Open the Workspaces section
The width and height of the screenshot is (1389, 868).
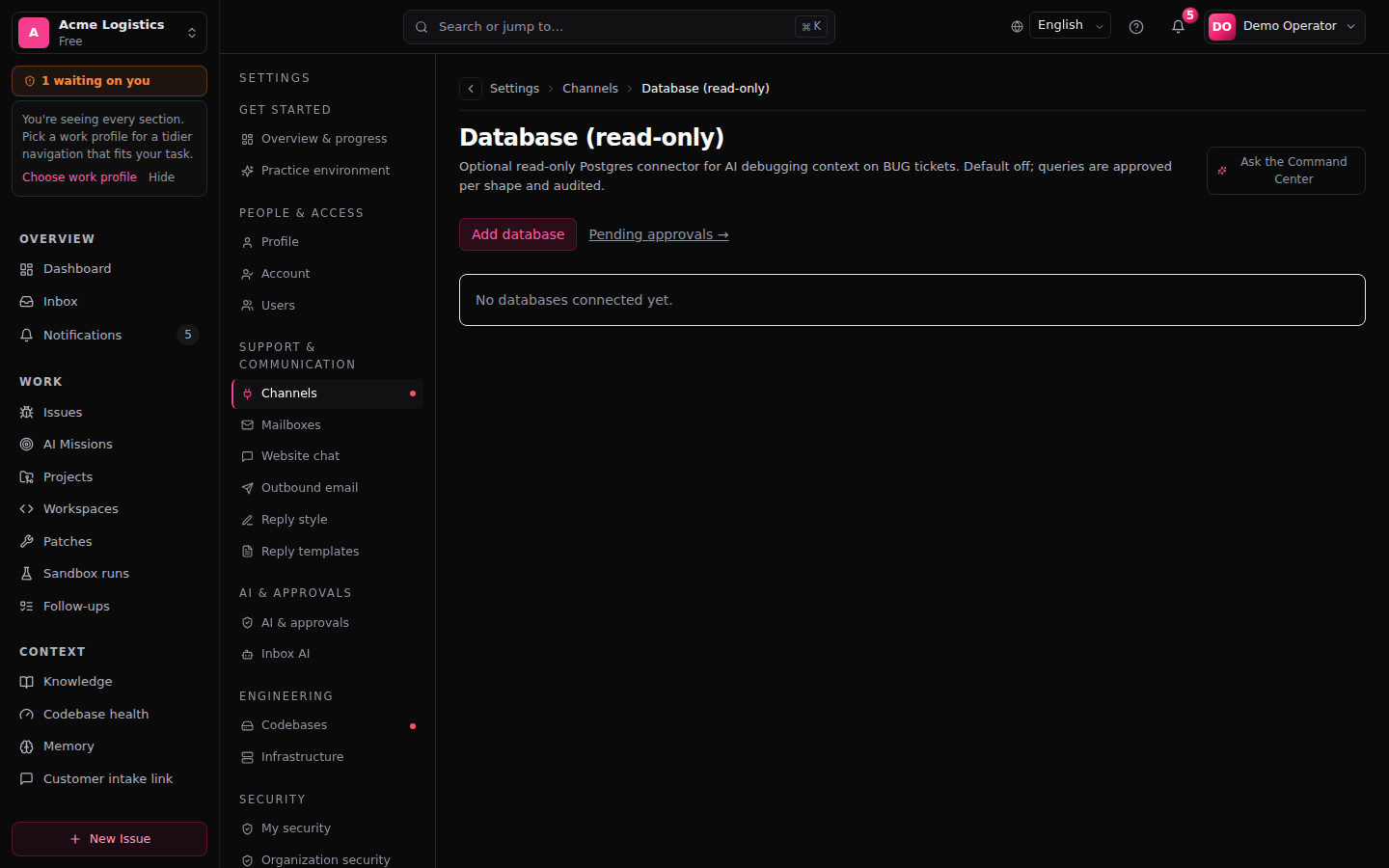pyautogui.click(x=109, y=509)
